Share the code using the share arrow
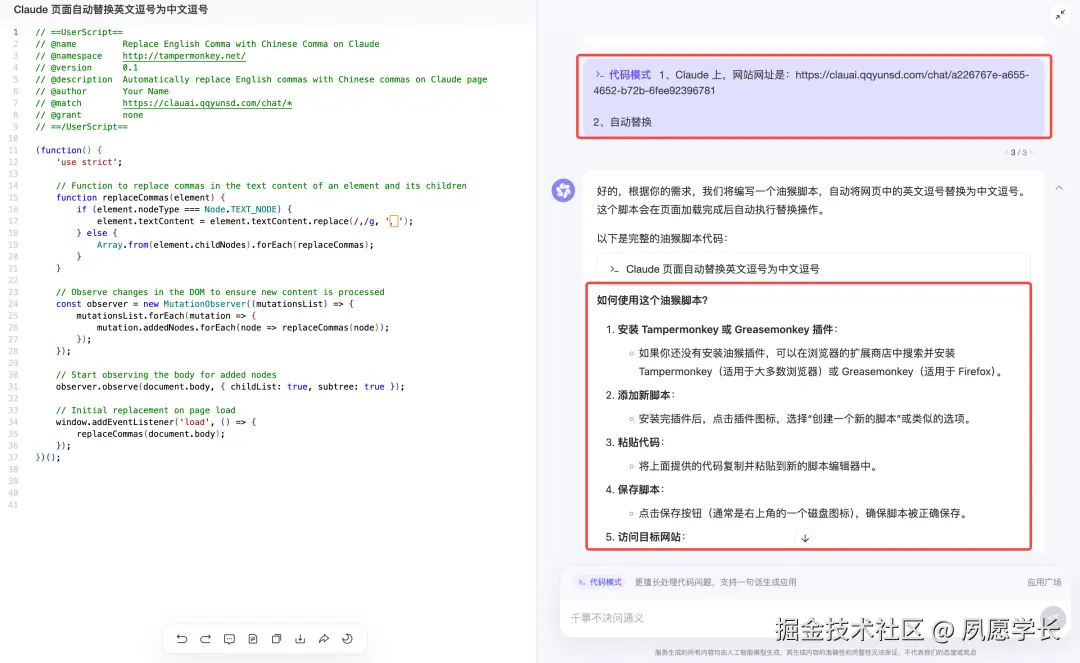 click(x=324, y=639)
